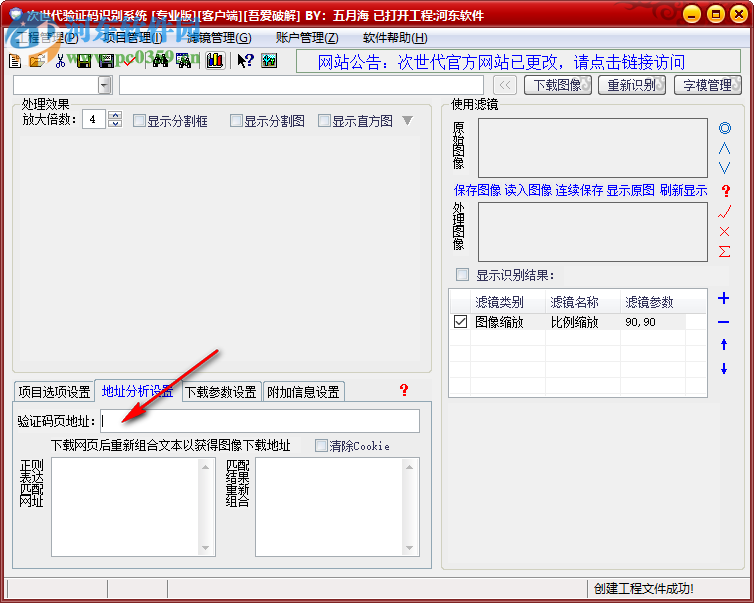Click the plain binoculars search icon

160,61
